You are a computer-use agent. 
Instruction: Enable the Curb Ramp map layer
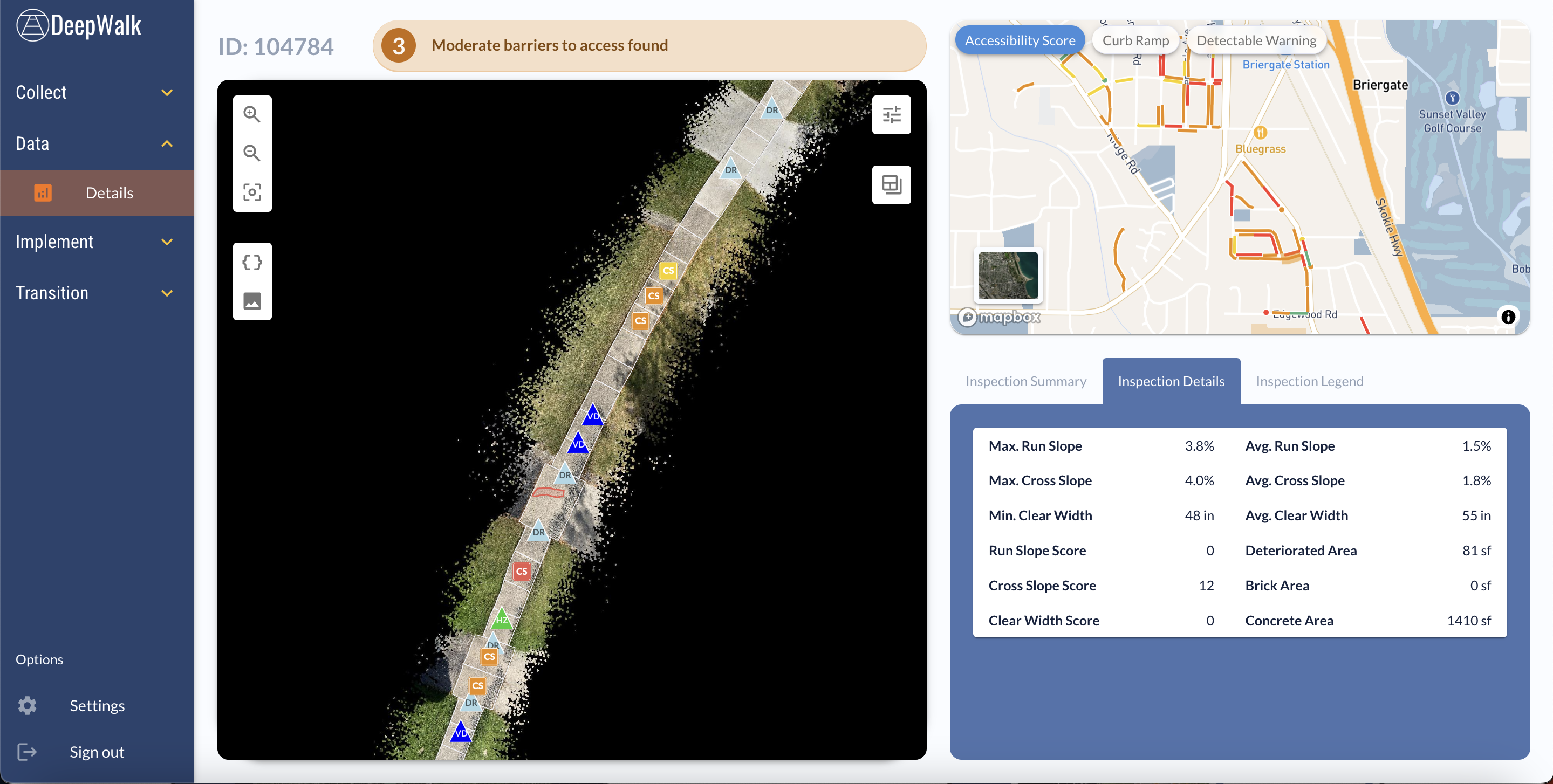tap(1135, 40)
